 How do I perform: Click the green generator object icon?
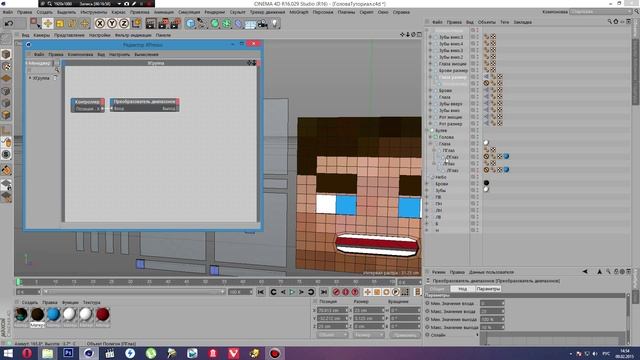(x=214, y=24)
